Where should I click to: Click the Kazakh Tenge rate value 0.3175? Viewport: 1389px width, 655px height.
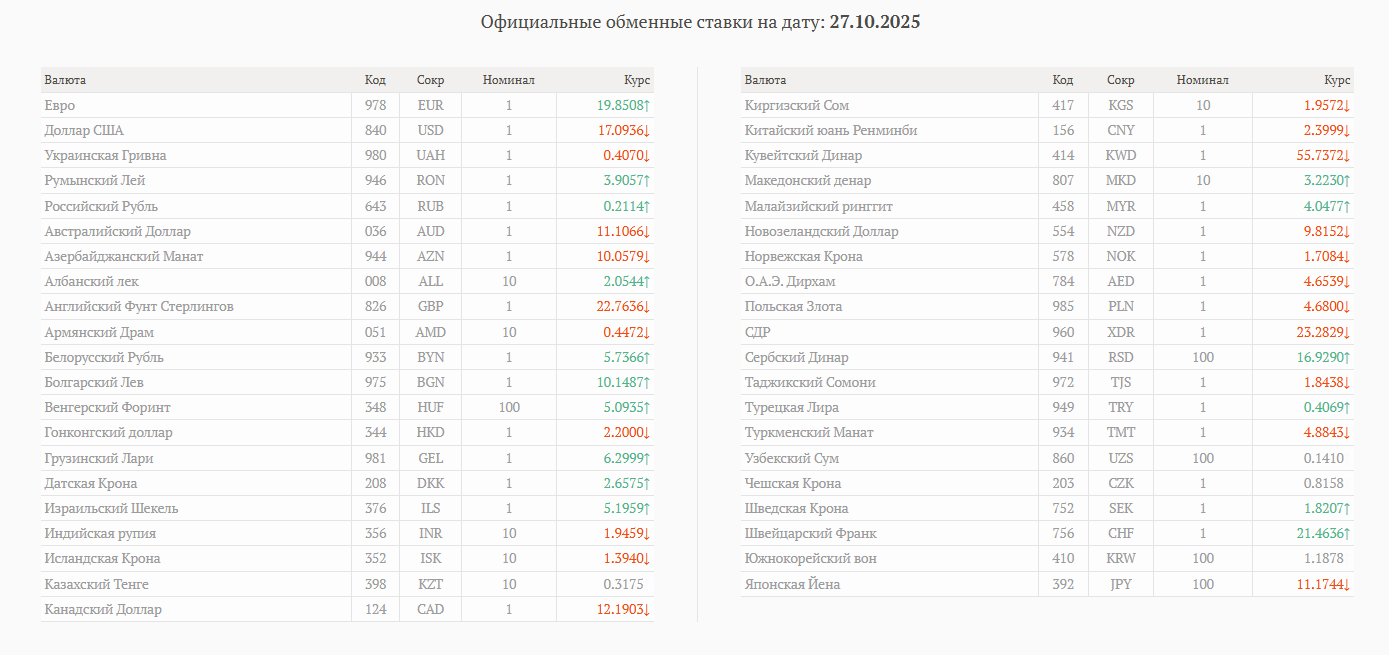(x=623, y=584)
